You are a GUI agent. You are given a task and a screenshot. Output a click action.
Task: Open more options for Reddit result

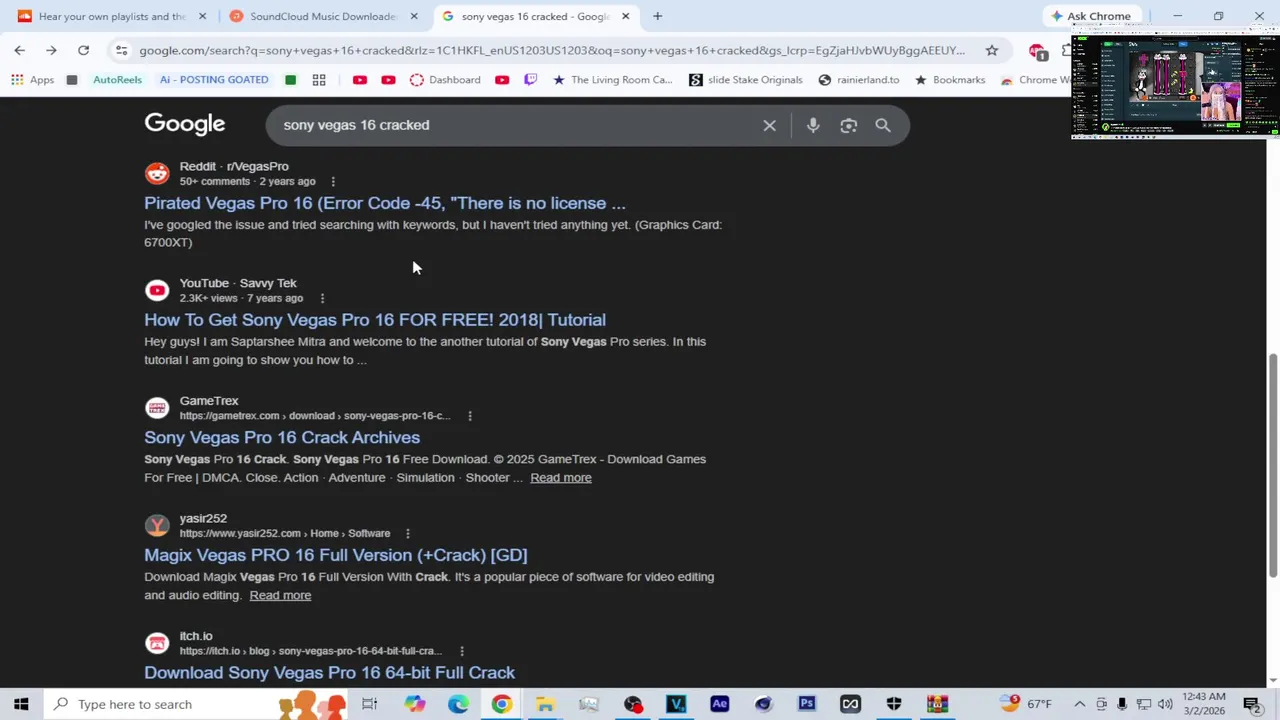333,182
